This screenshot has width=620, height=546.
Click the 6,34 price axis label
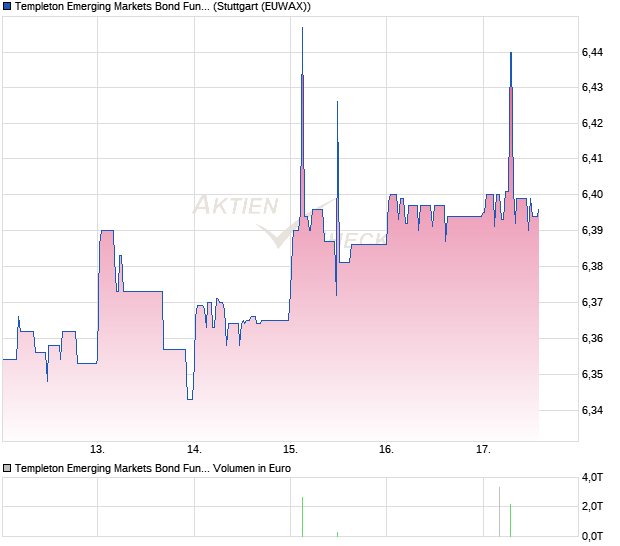point(592,410)
